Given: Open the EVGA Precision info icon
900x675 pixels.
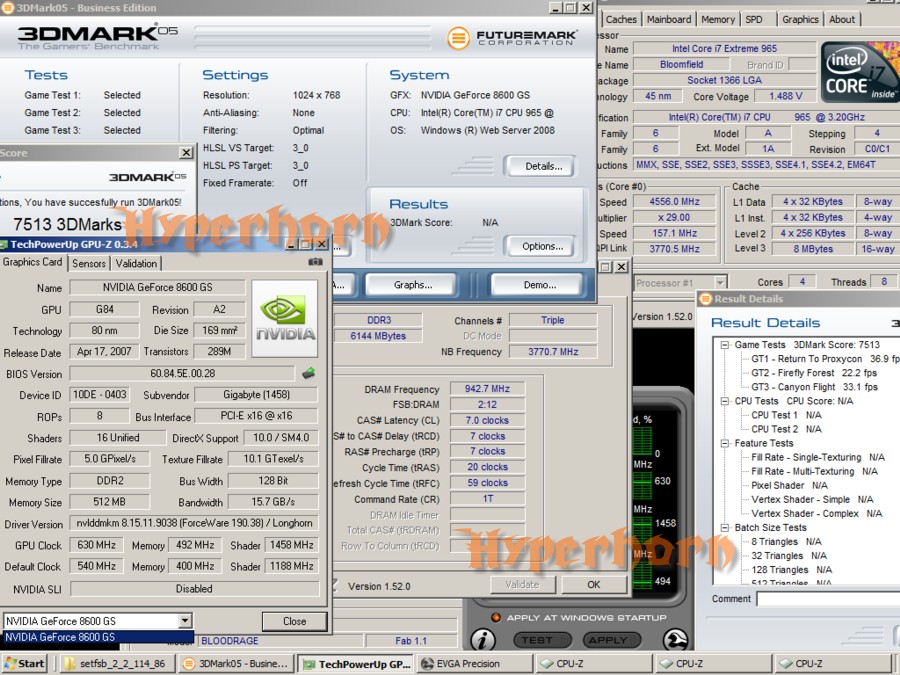Looking at the screenshot, I should tap(483, 639).
